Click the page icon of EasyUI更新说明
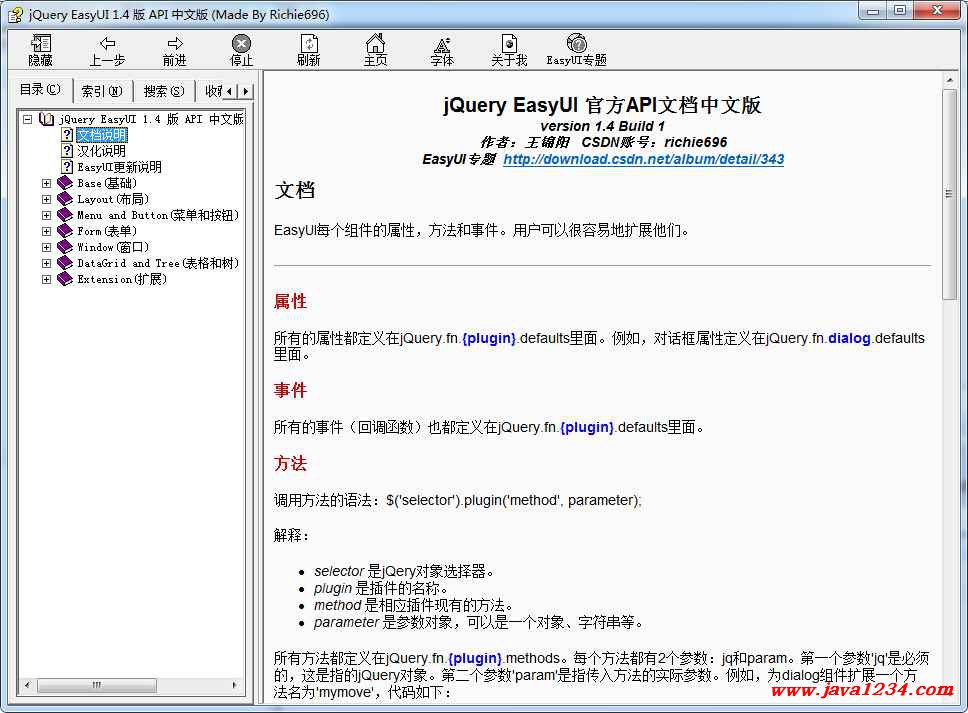The width and height of the screenshot is (968, 713). tap(67, 167)
